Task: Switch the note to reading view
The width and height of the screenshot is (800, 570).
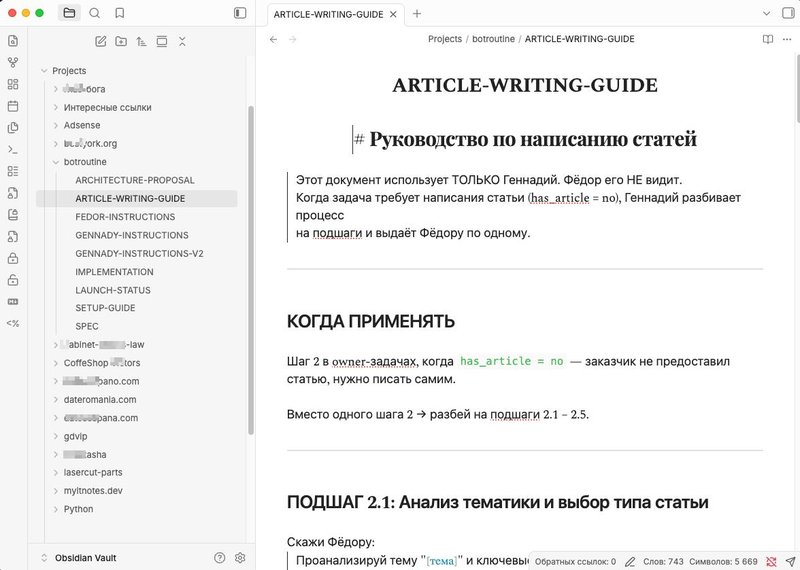Action: pyautogui.click(x=768, y=39)
